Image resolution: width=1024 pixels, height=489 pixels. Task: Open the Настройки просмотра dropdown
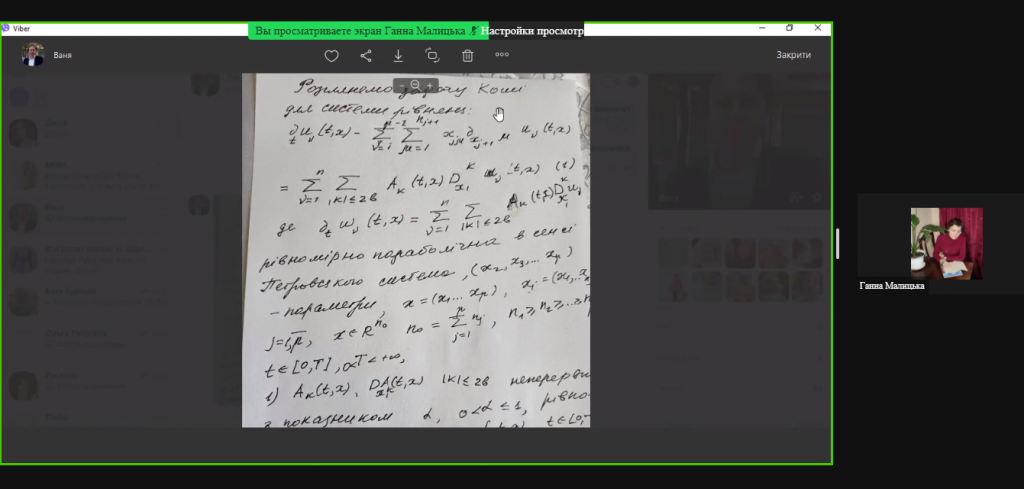coord(532,31)
